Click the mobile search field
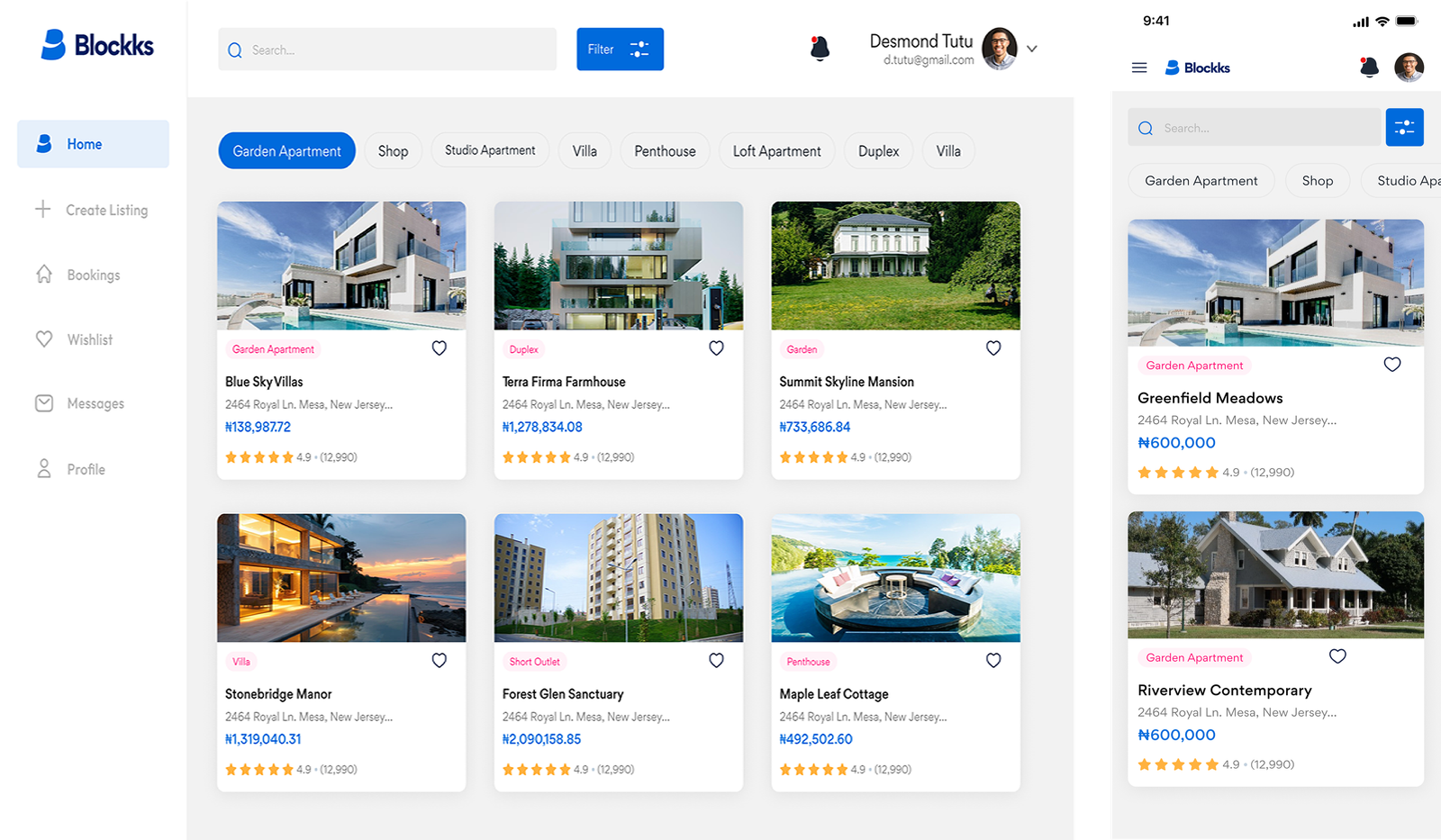The height and width of the screenshot is (840, 1441). (x=1254, y=128)
